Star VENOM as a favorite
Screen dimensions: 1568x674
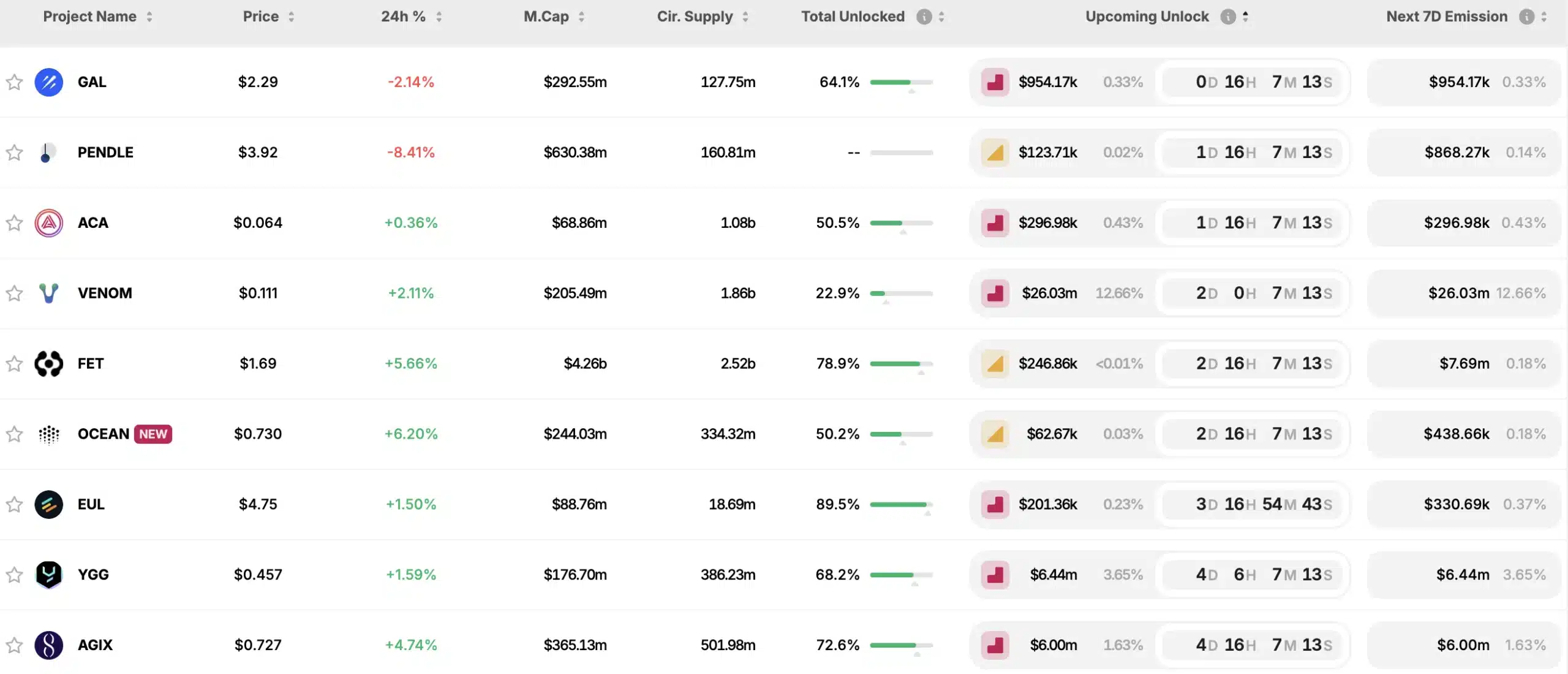pyautogui.click(x=14, y=293)
